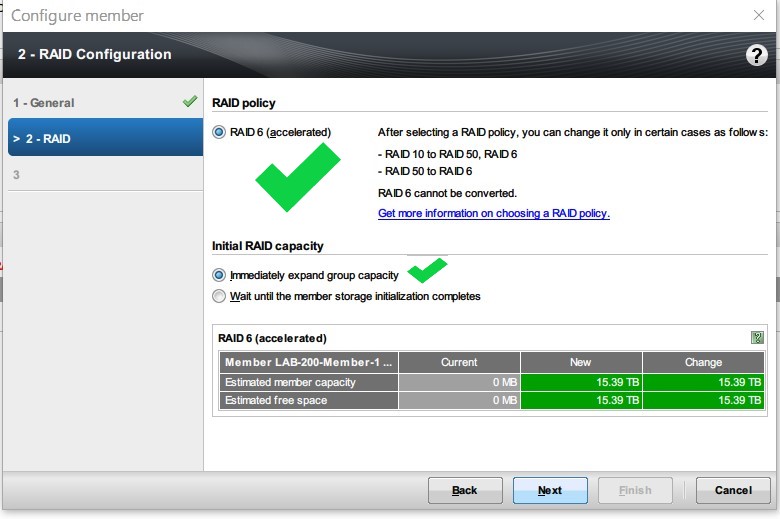Click the RAID 10 to RAID 50, RAID 6 line
The width and height of the screenshot is (780, 519).
coord(447,154)
